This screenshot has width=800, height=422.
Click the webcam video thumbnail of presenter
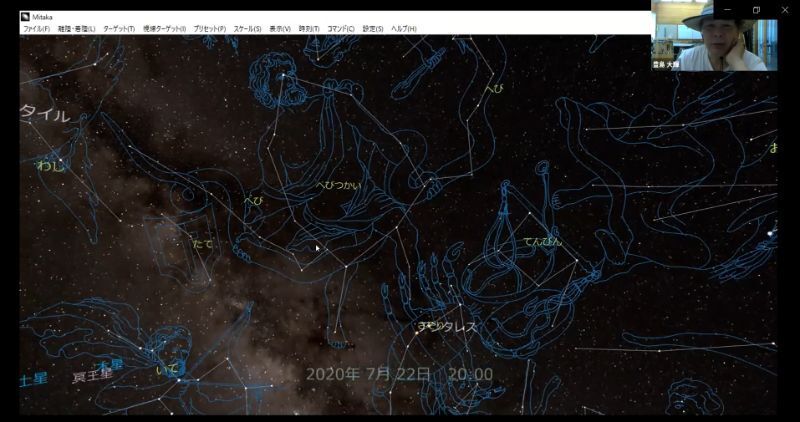click(x=713, y=36)
